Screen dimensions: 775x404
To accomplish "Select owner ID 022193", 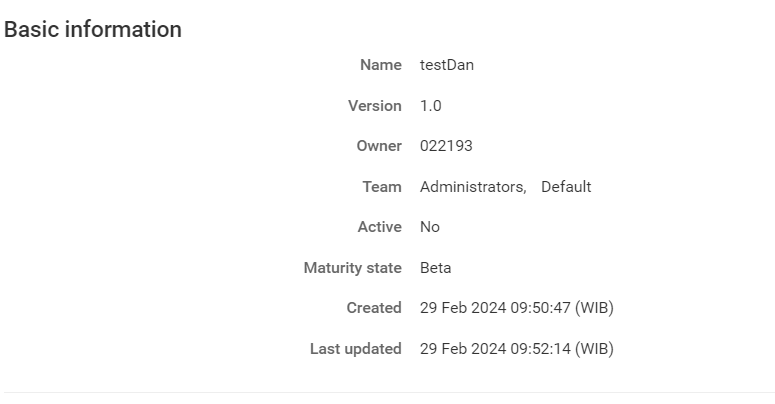I will point(446,146).
